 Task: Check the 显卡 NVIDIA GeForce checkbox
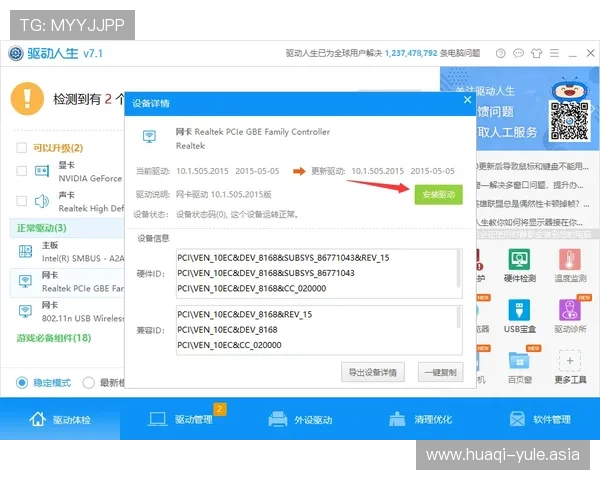tap(21, 171)
